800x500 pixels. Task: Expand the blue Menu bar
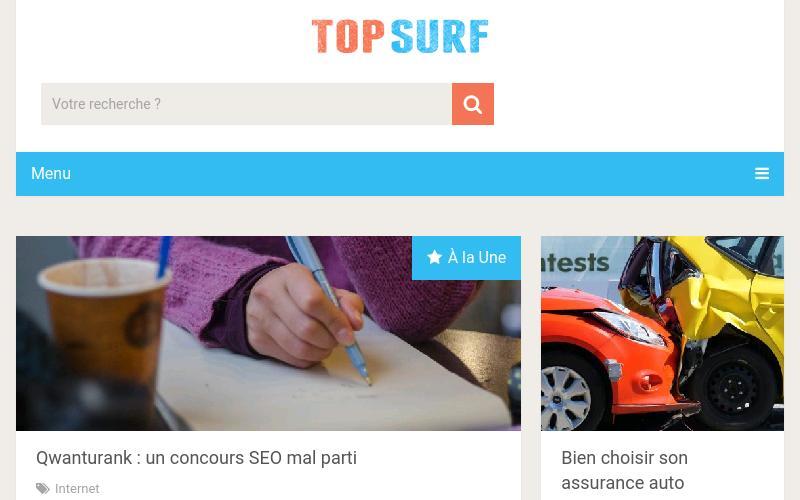tap(400, 174)
